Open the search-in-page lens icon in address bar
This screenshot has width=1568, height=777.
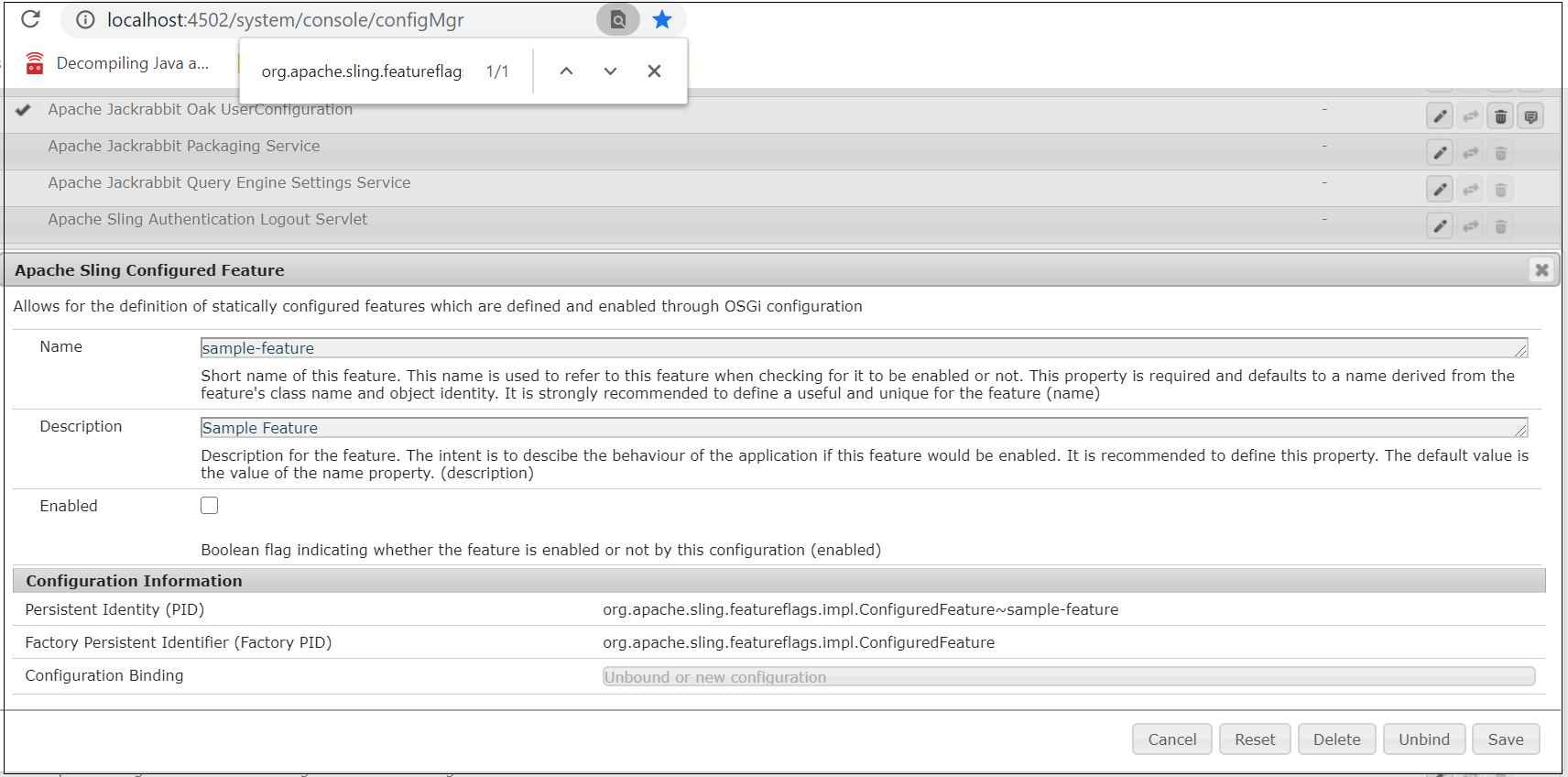coord(618,19)
